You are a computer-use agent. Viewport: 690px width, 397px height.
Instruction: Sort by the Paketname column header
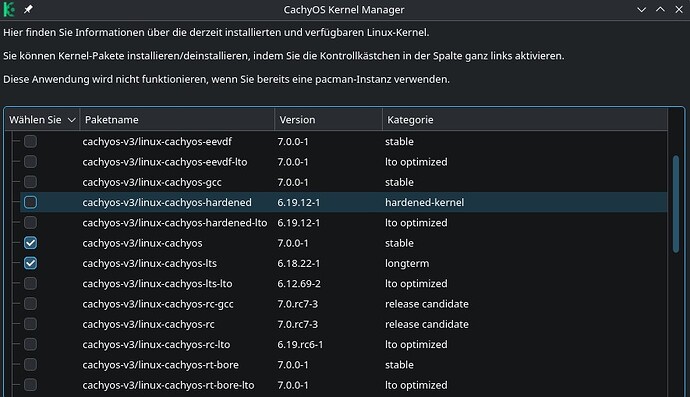click(177, 120)
